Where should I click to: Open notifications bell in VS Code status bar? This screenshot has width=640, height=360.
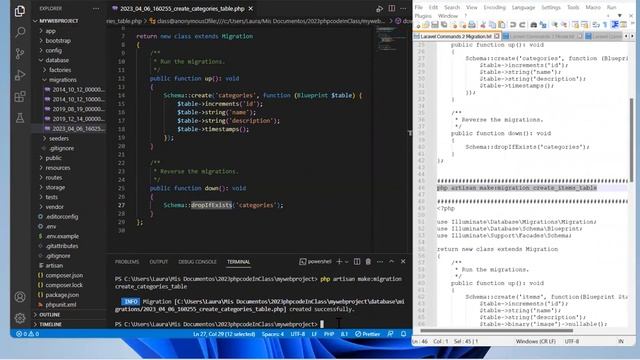click(x=403, y=334)
